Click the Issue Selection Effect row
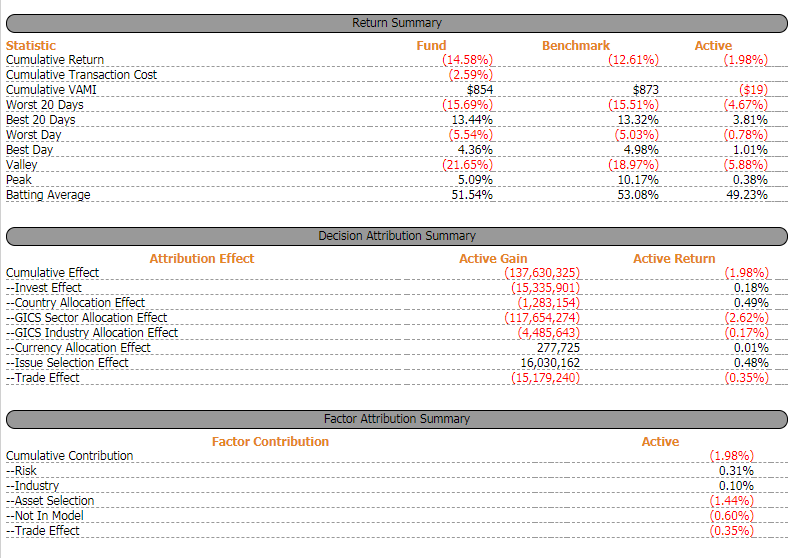 coord(67,363)
